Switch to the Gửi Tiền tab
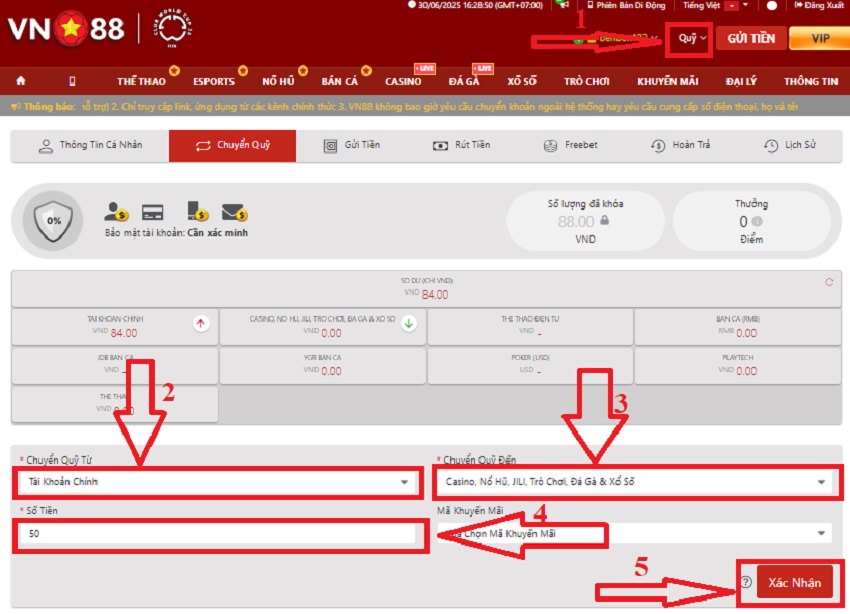The image size is (850, 614). pyautogui.click(x=352, y=145)
